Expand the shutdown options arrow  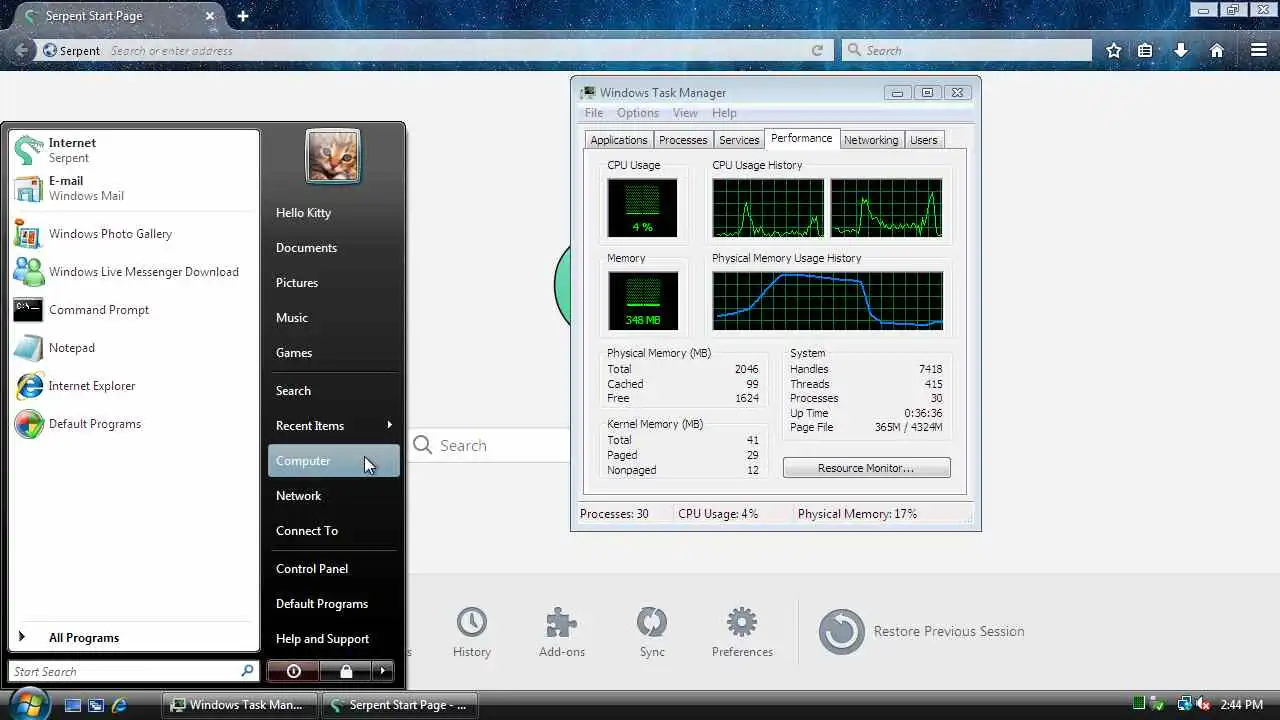click(383, 671)
